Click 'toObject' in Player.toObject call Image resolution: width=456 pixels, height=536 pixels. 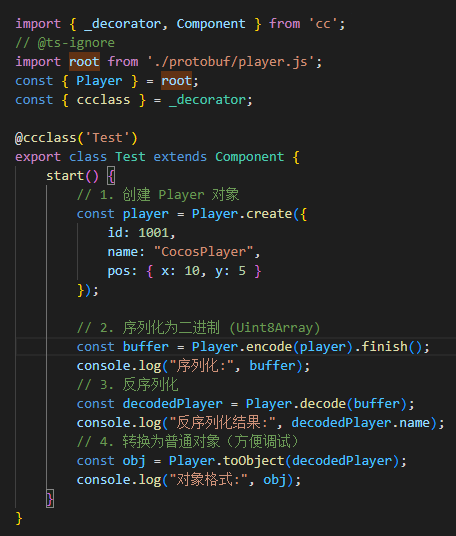click(x=253, y=461)
